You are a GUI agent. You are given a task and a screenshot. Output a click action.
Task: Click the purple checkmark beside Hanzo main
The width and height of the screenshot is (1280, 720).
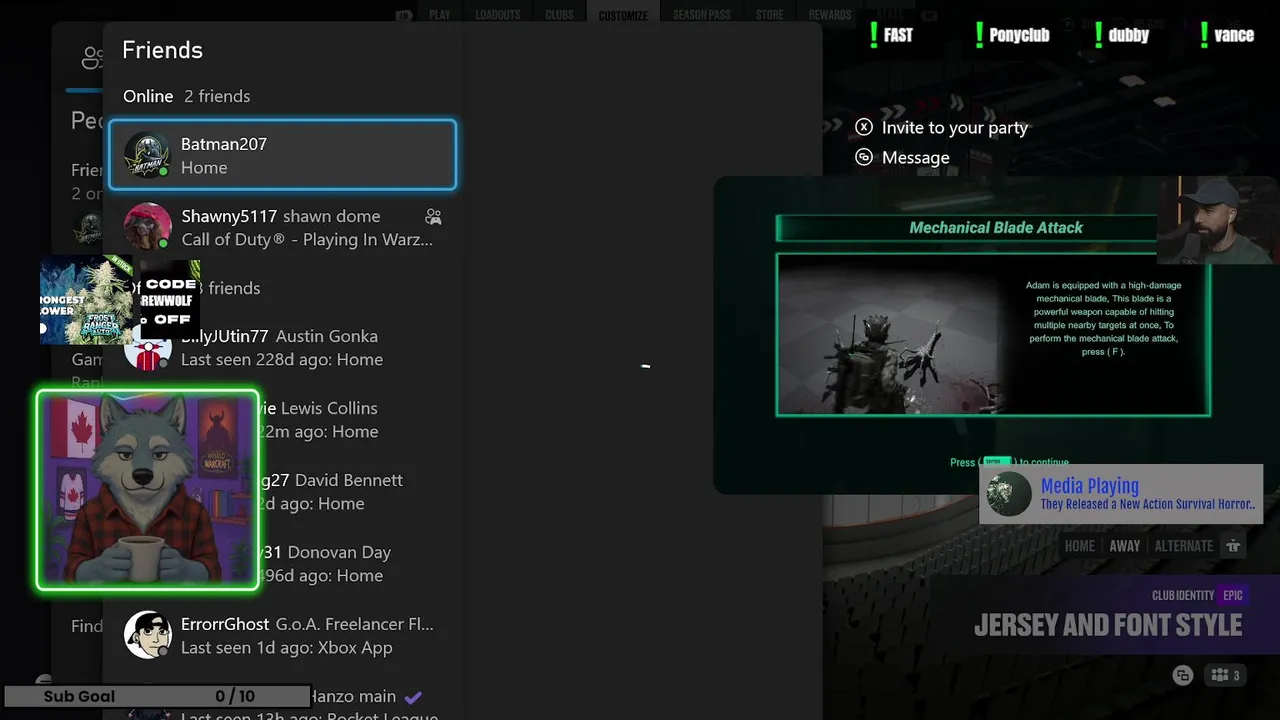413,696
